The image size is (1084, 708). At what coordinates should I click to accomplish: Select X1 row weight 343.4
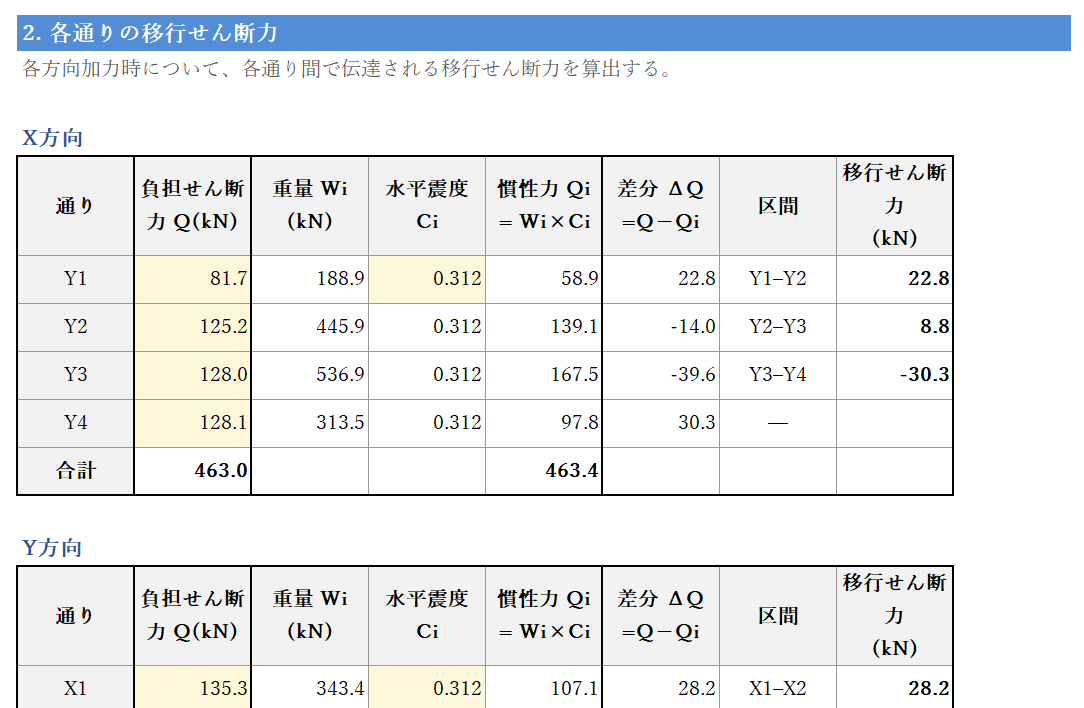(x=310, y=688)
